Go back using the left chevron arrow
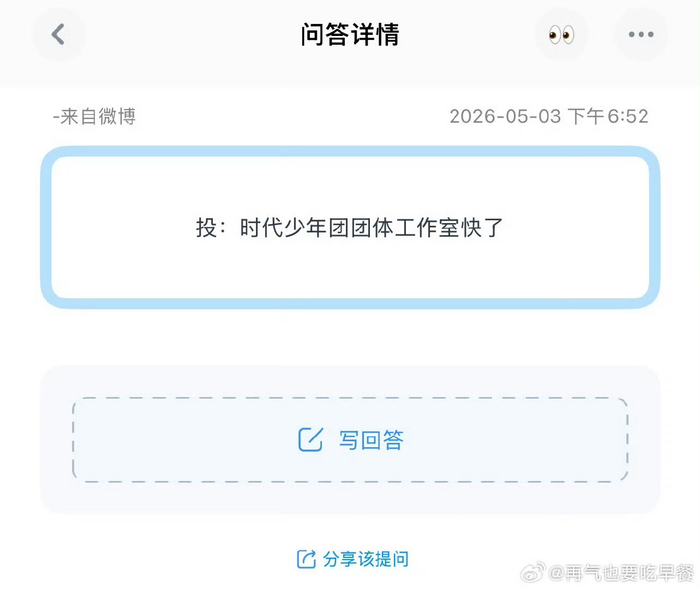700x589 pixels. (x=58, y=34)
